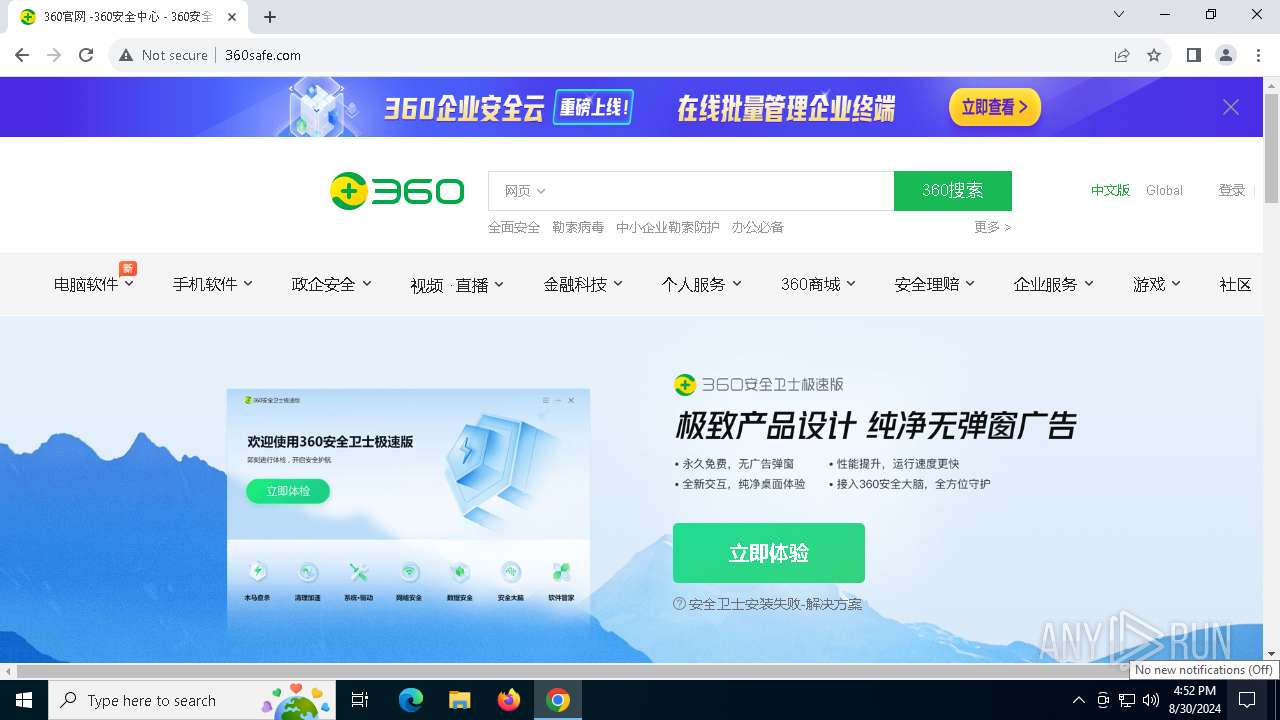This screenshot has width=1280, height=720.
Task: Open the 全面安全 suggestion link
Action: pos(514,227)
